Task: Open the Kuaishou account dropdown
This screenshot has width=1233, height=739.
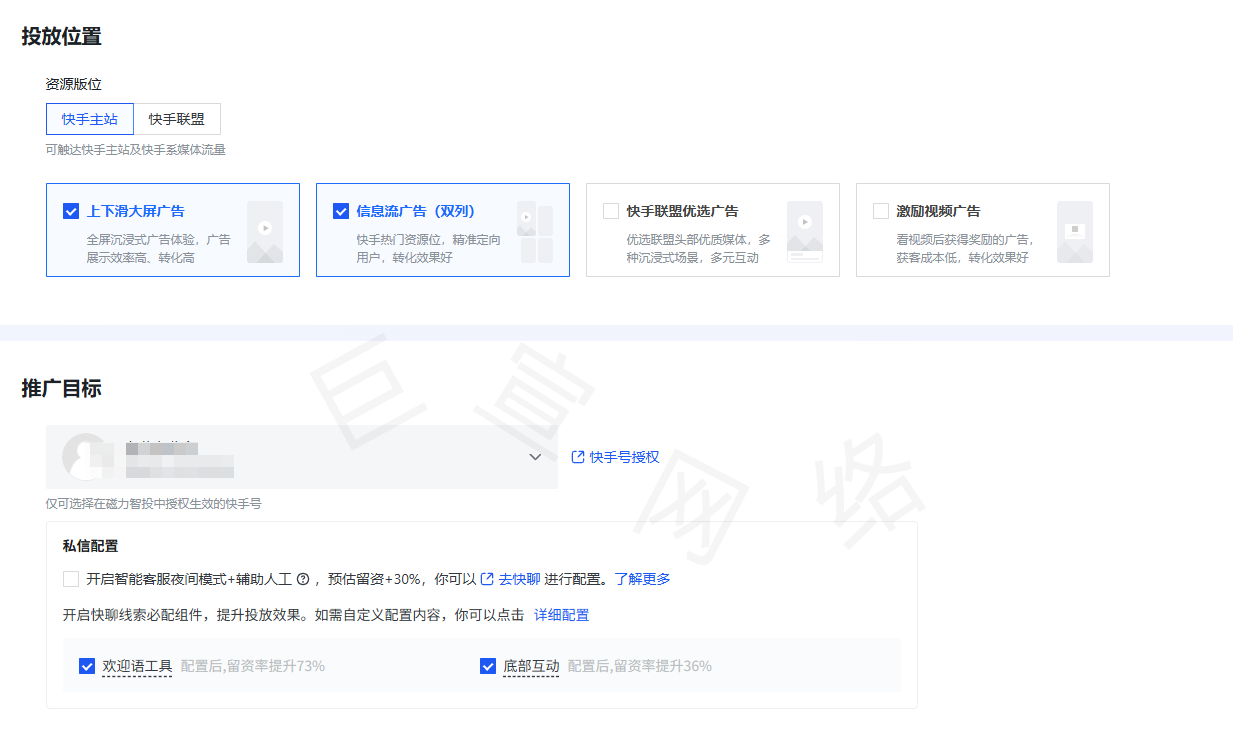Action: (536, 456)
